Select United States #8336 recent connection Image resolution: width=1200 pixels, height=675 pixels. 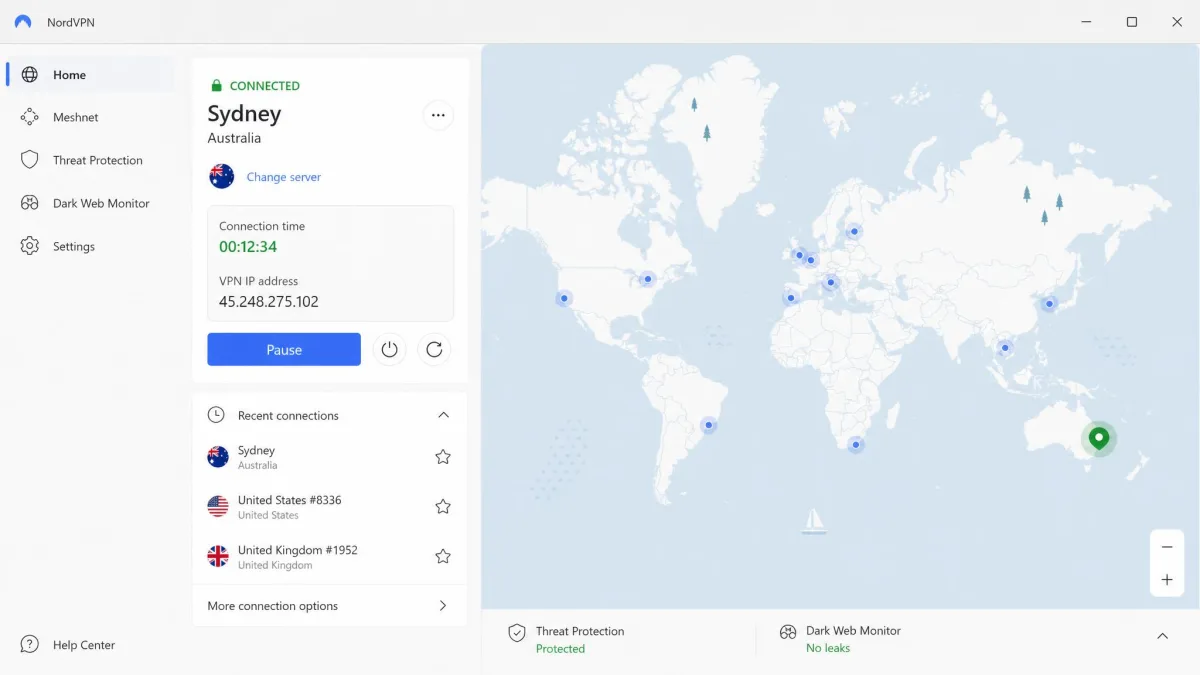click(x=330, y=507)
